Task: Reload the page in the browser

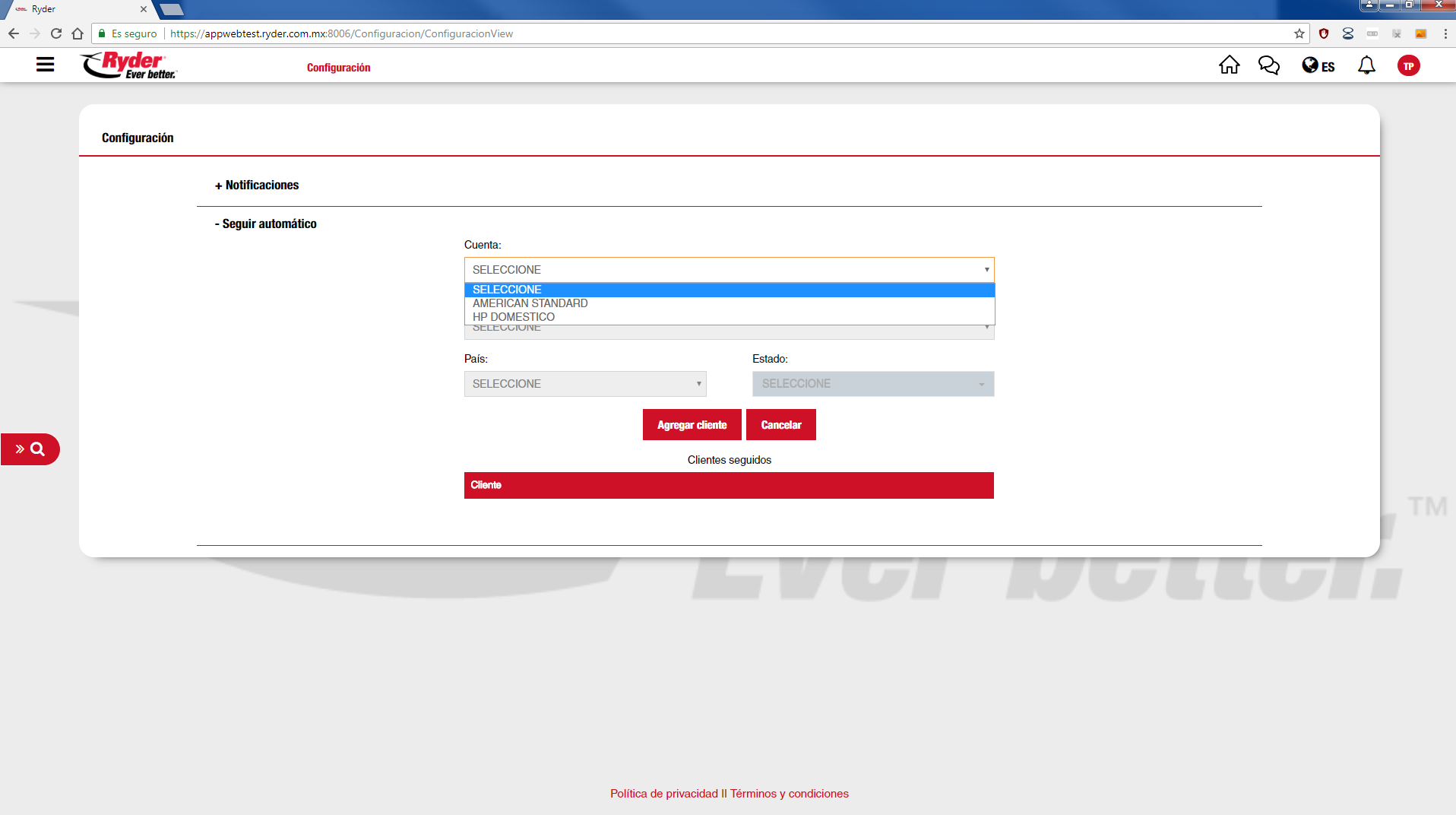Action: (x=56, y=33)
